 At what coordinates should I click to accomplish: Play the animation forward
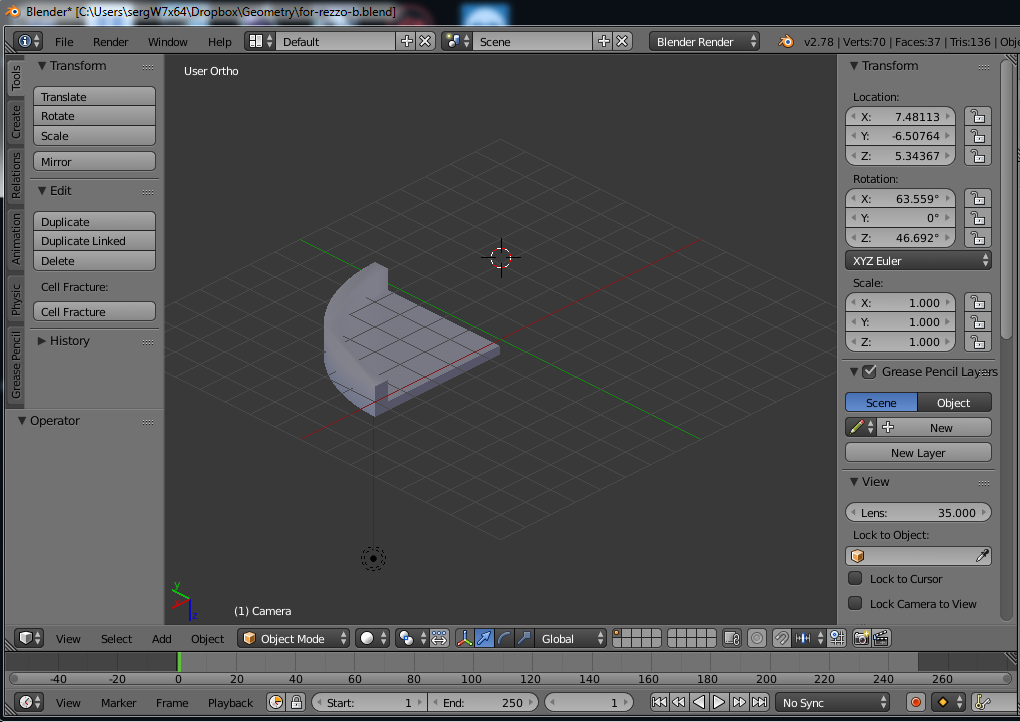[x=718, y=702]
